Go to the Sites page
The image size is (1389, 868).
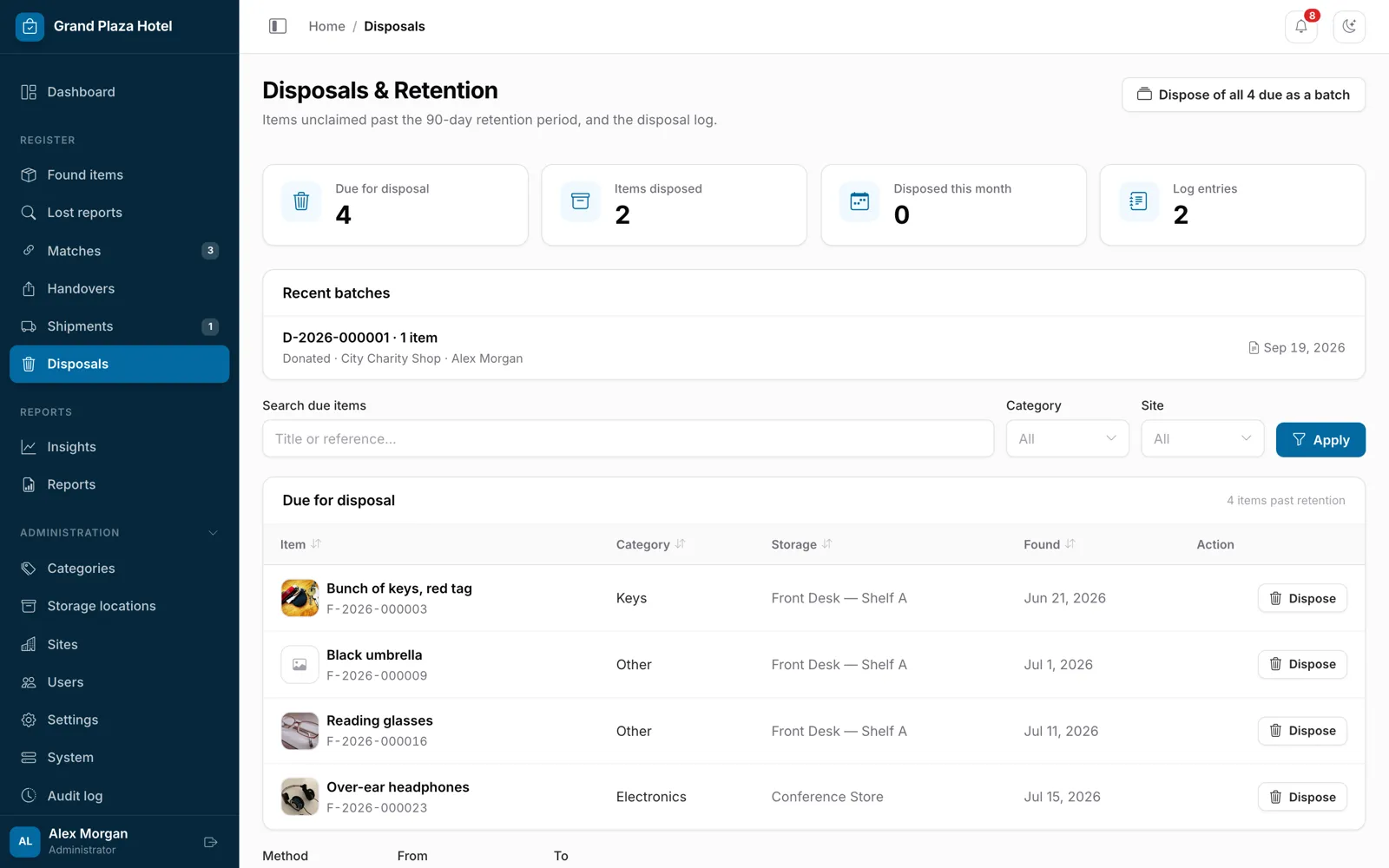[x=120, y=644]
